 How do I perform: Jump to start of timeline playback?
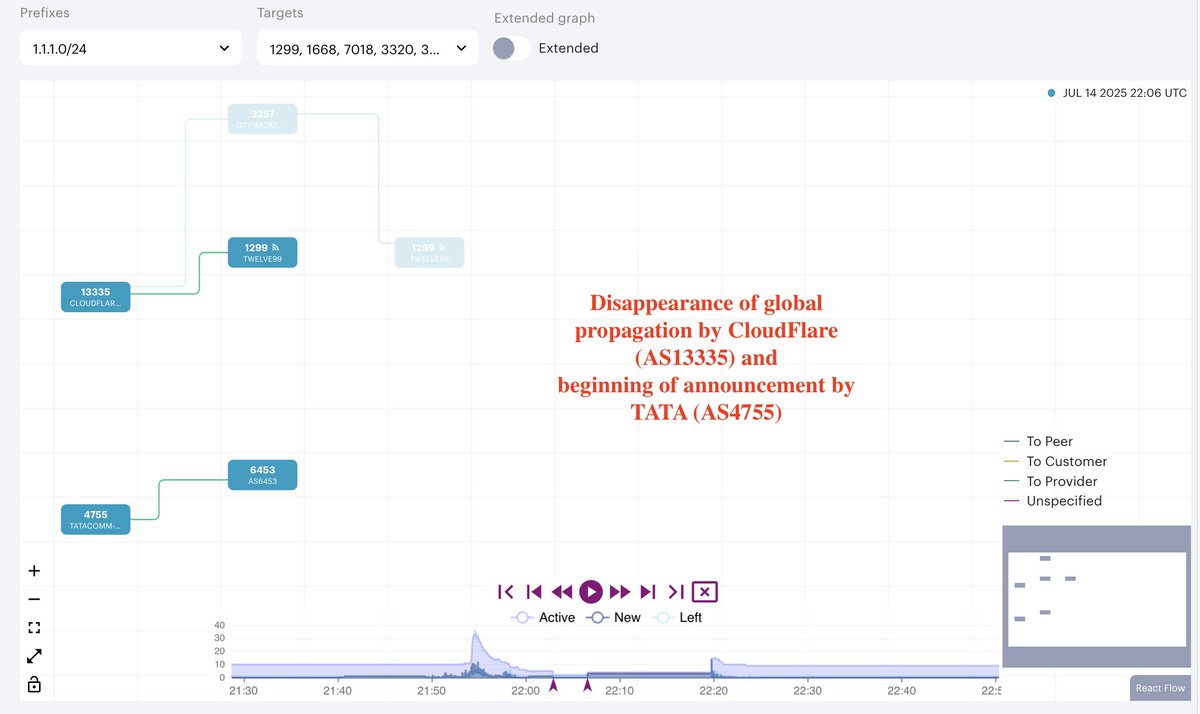506,592
